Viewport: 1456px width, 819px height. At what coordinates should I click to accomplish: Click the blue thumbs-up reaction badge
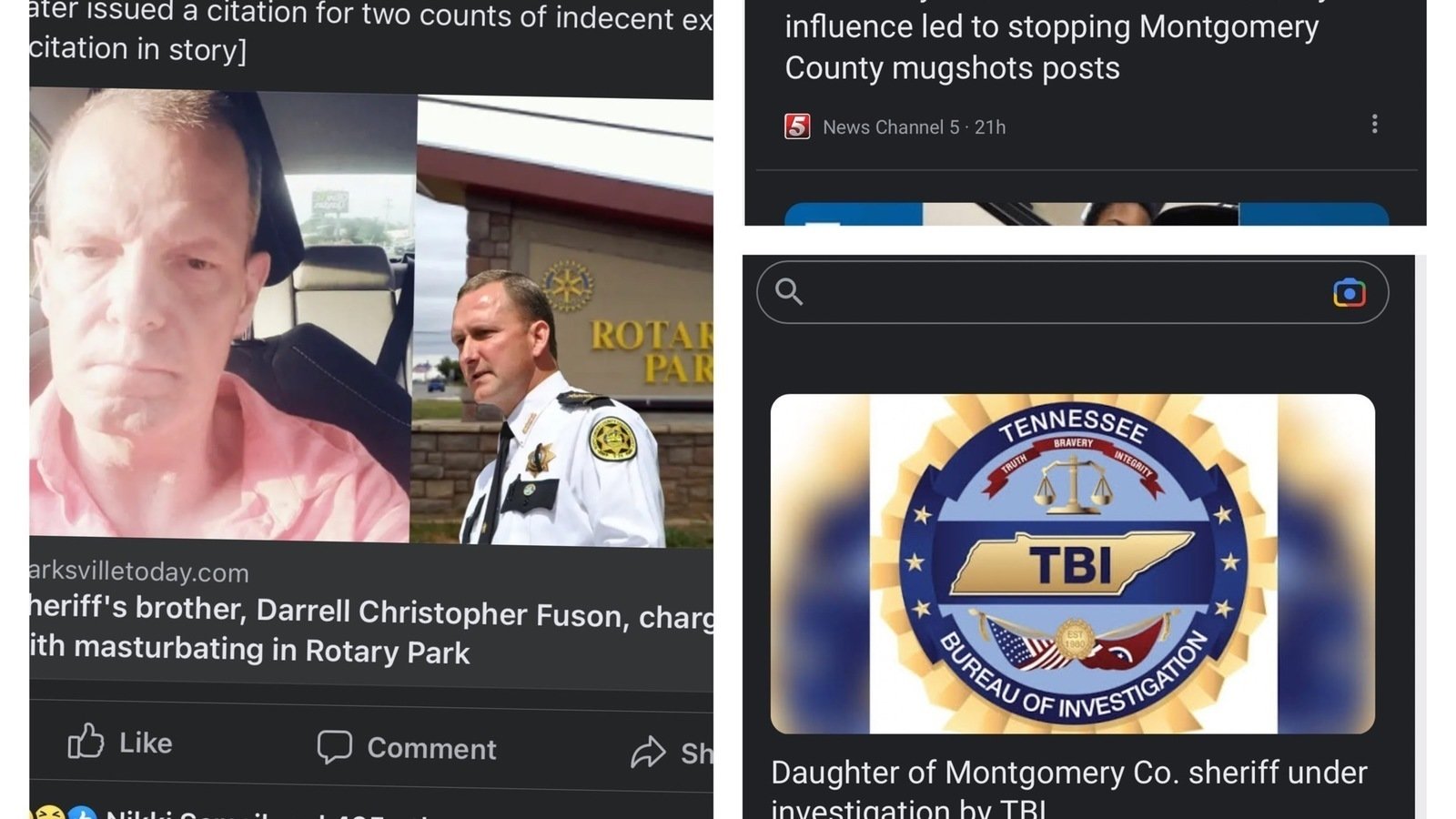tap(82, 812)
